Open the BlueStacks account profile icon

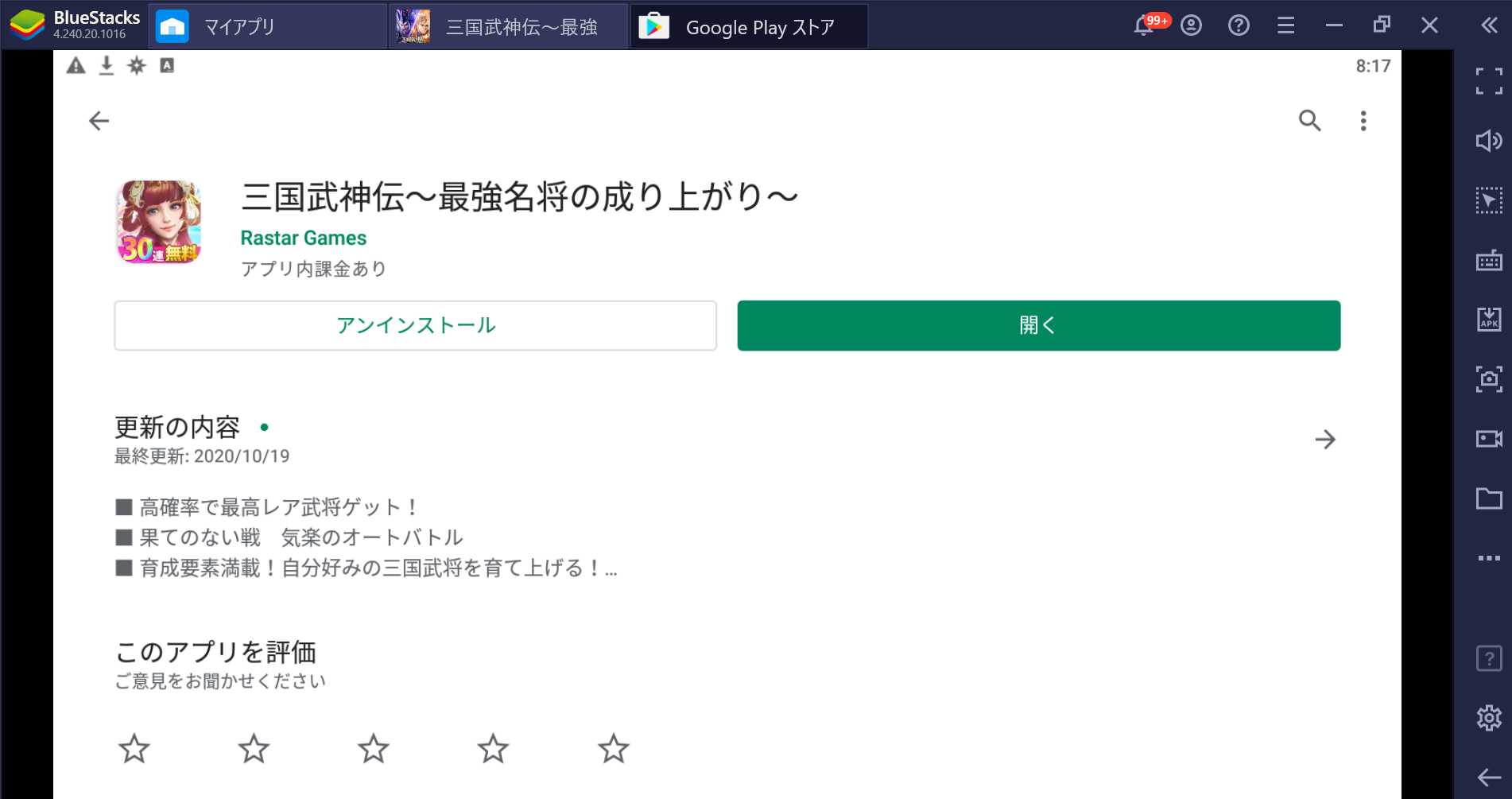tap(1191, 25)
